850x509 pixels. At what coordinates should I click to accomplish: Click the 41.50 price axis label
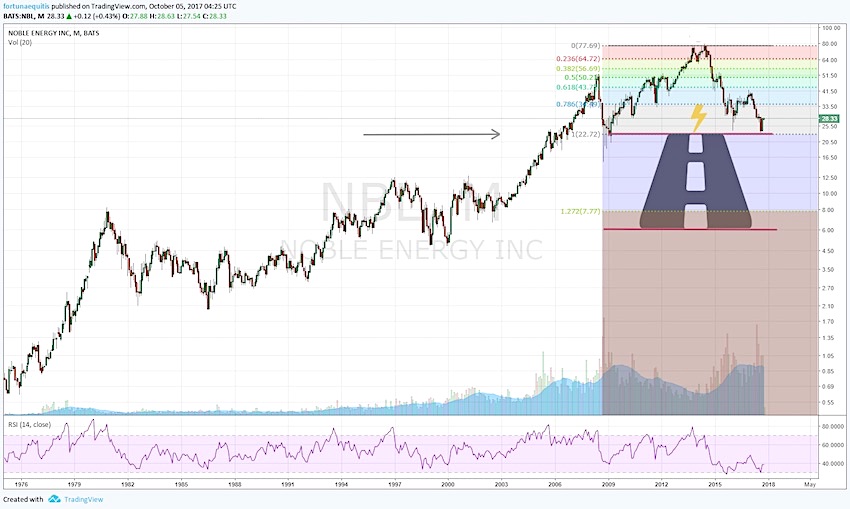click(829, 93)
